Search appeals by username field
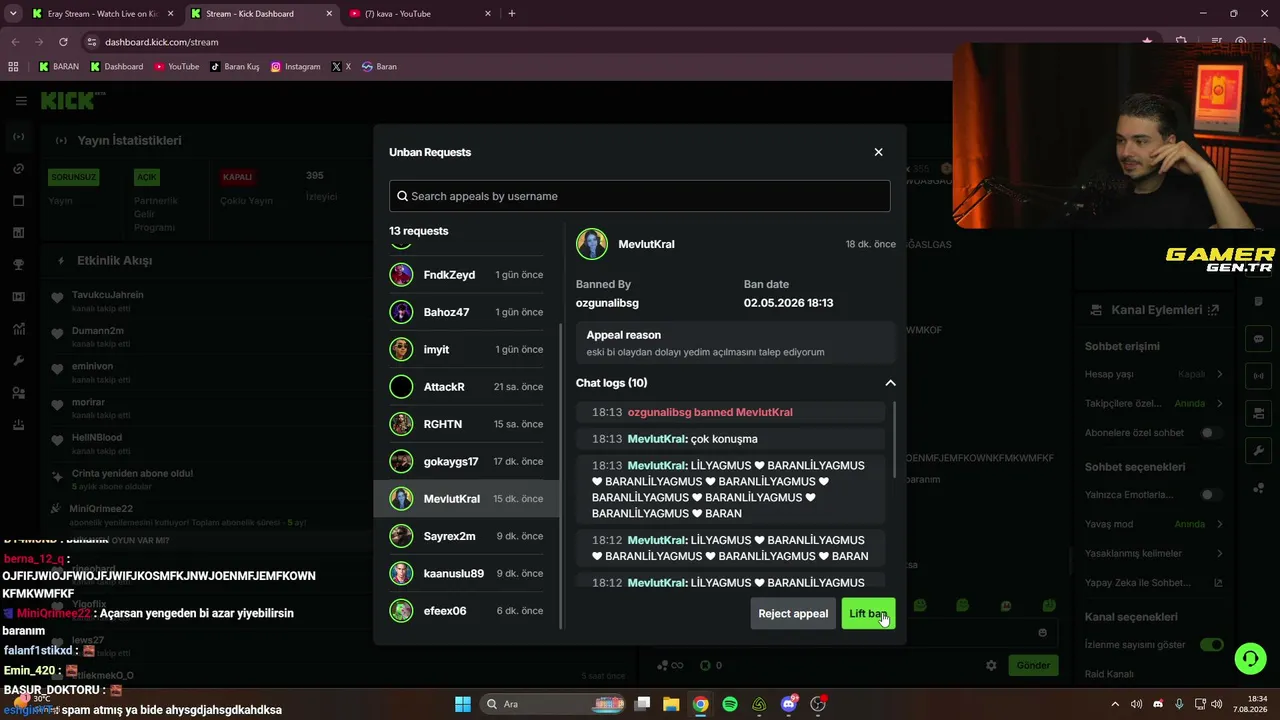This screenshot has width=1280, height=720. [x=640, y=196]
